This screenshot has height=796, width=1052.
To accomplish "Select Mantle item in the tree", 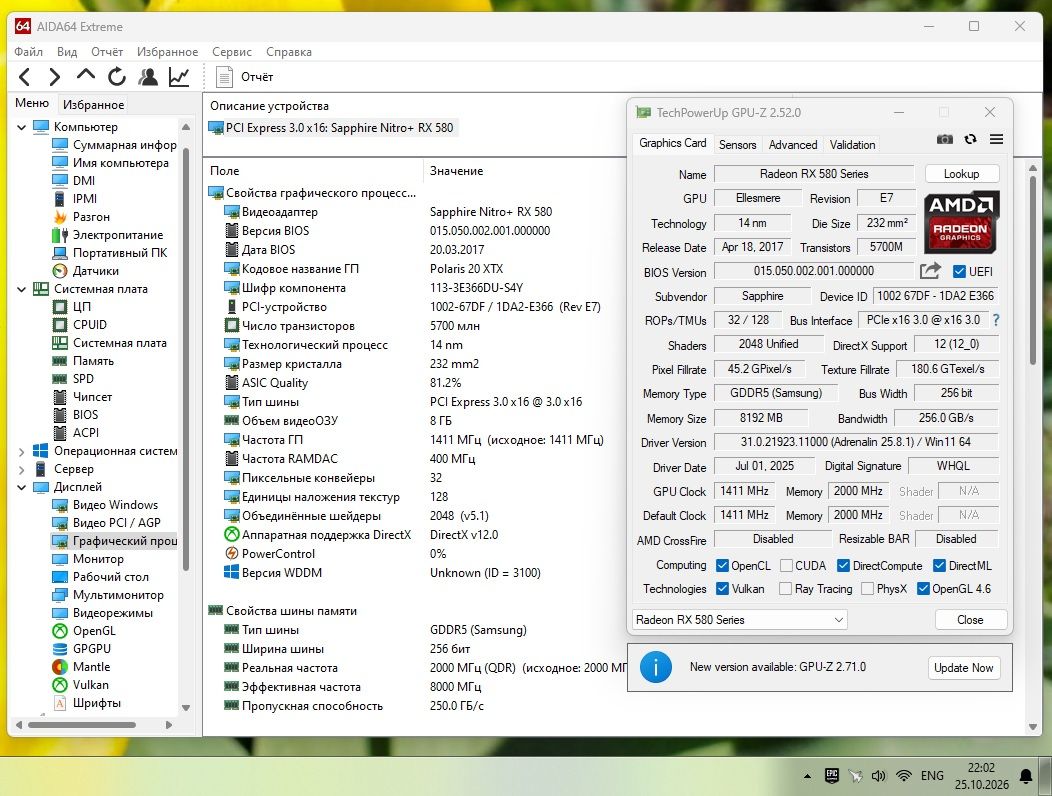I will pyautogui.click(x=91, y=667).
